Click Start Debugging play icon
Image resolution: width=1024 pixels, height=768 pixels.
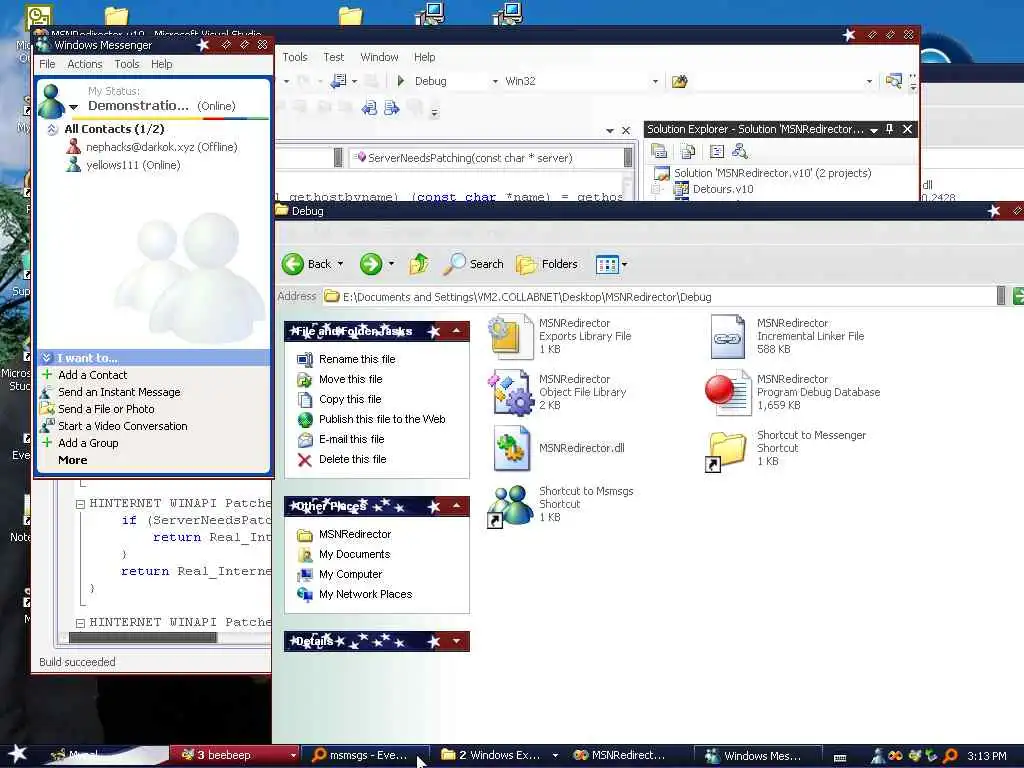tap(400, 81)
